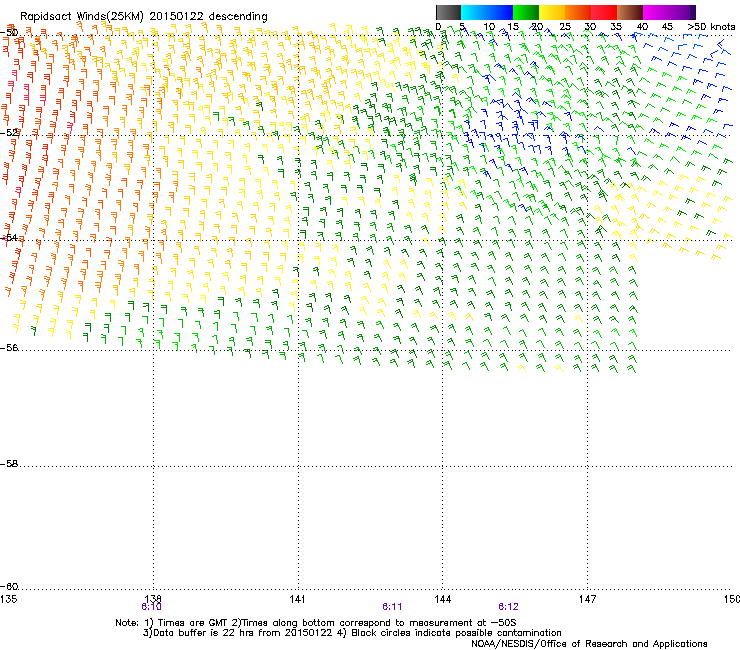Click the purple '6:12' time label
The height and width of the screenshot is (650, 740).
508,607
